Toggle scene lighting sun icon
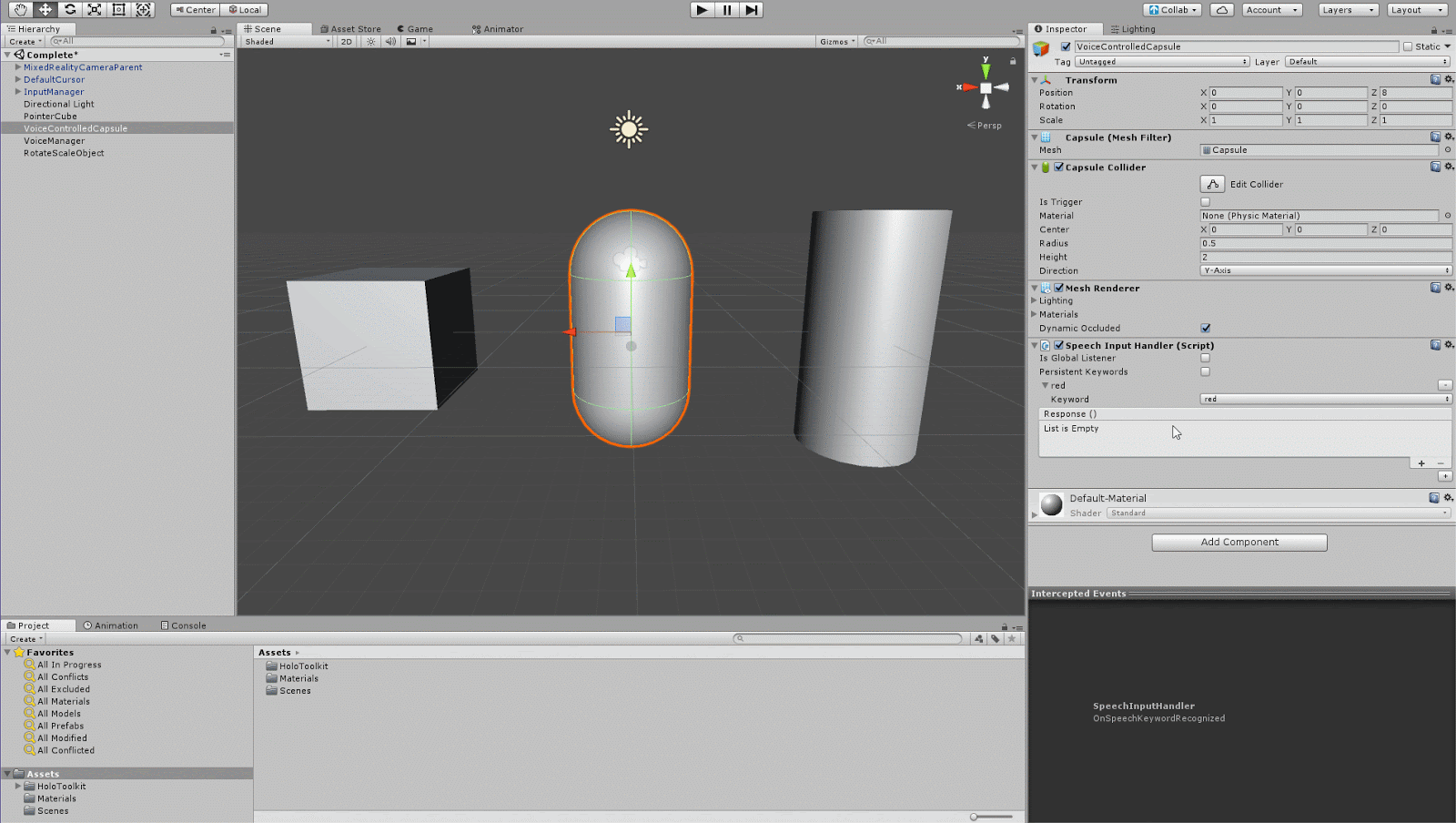The image size is (1456, 823). [370, 42]
